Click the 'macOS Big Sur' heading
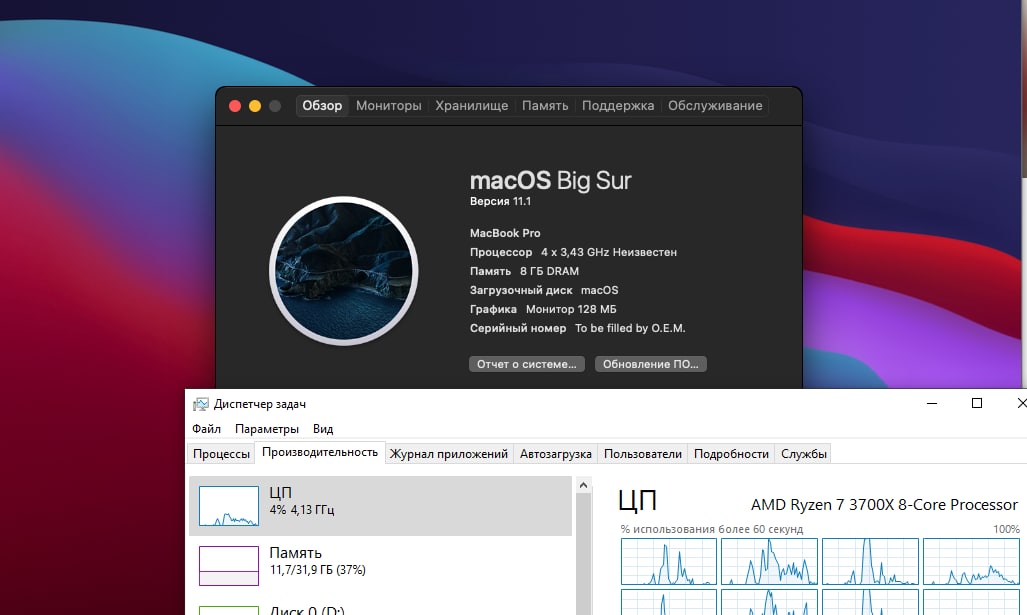 pyautogui.click(x=550, y=180)
